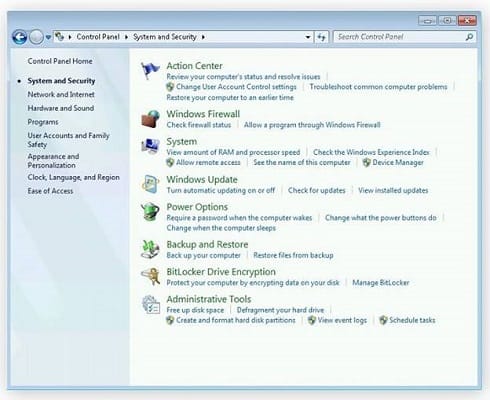Click Defragment your hard drive link
The width and height of the screenshot is (490, 400).
280,310
